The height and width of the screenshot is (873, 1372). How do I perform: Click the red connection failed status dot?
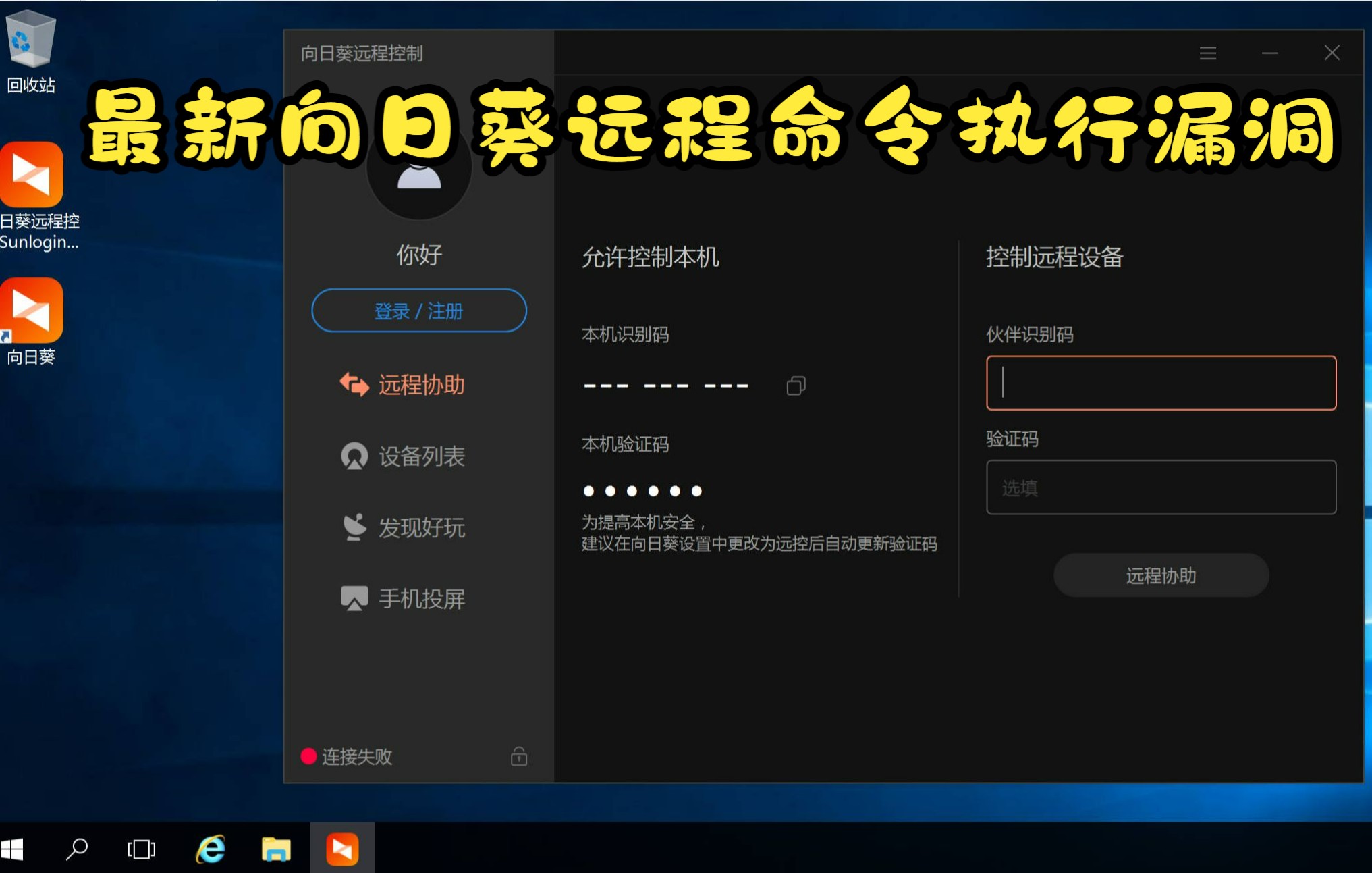[308, 756]
